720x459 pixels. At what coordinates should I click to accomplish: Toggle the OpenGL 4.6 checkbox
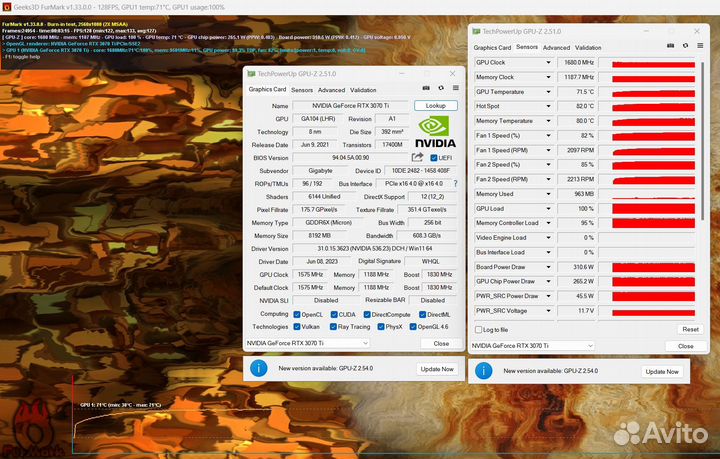413,327
